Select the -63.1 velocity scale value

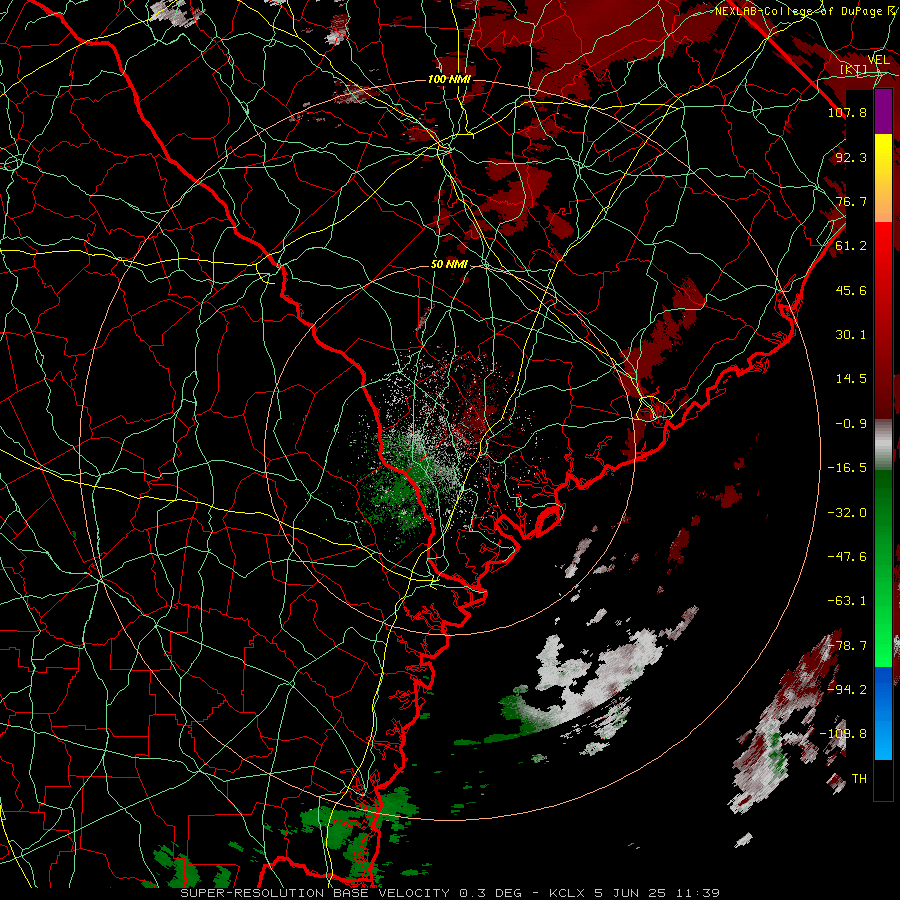point(847,601)
